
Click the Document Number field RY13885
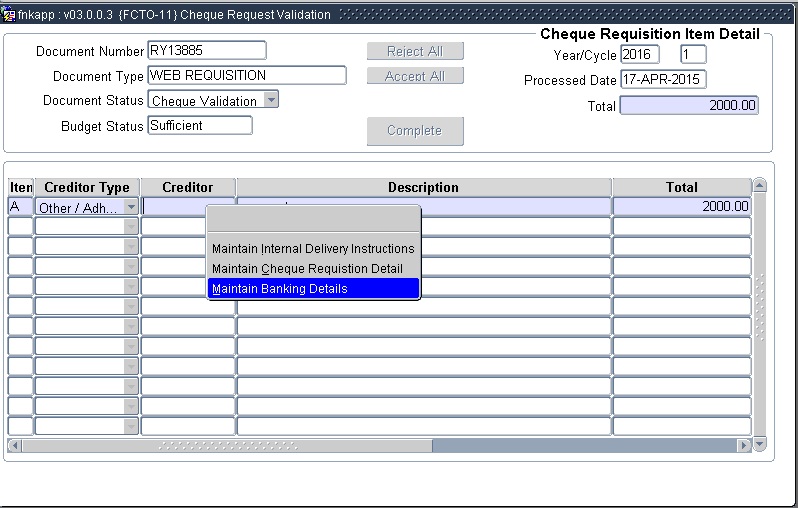pyautogui.click(x=206, y=51)
